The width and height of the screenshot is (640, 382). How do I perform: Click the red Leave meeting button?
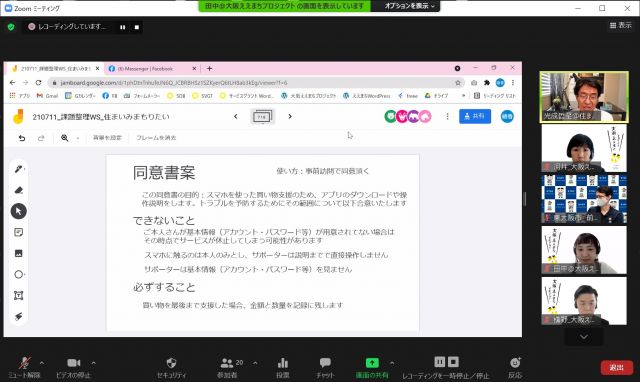pyautogui.click(x=617, y=368)
